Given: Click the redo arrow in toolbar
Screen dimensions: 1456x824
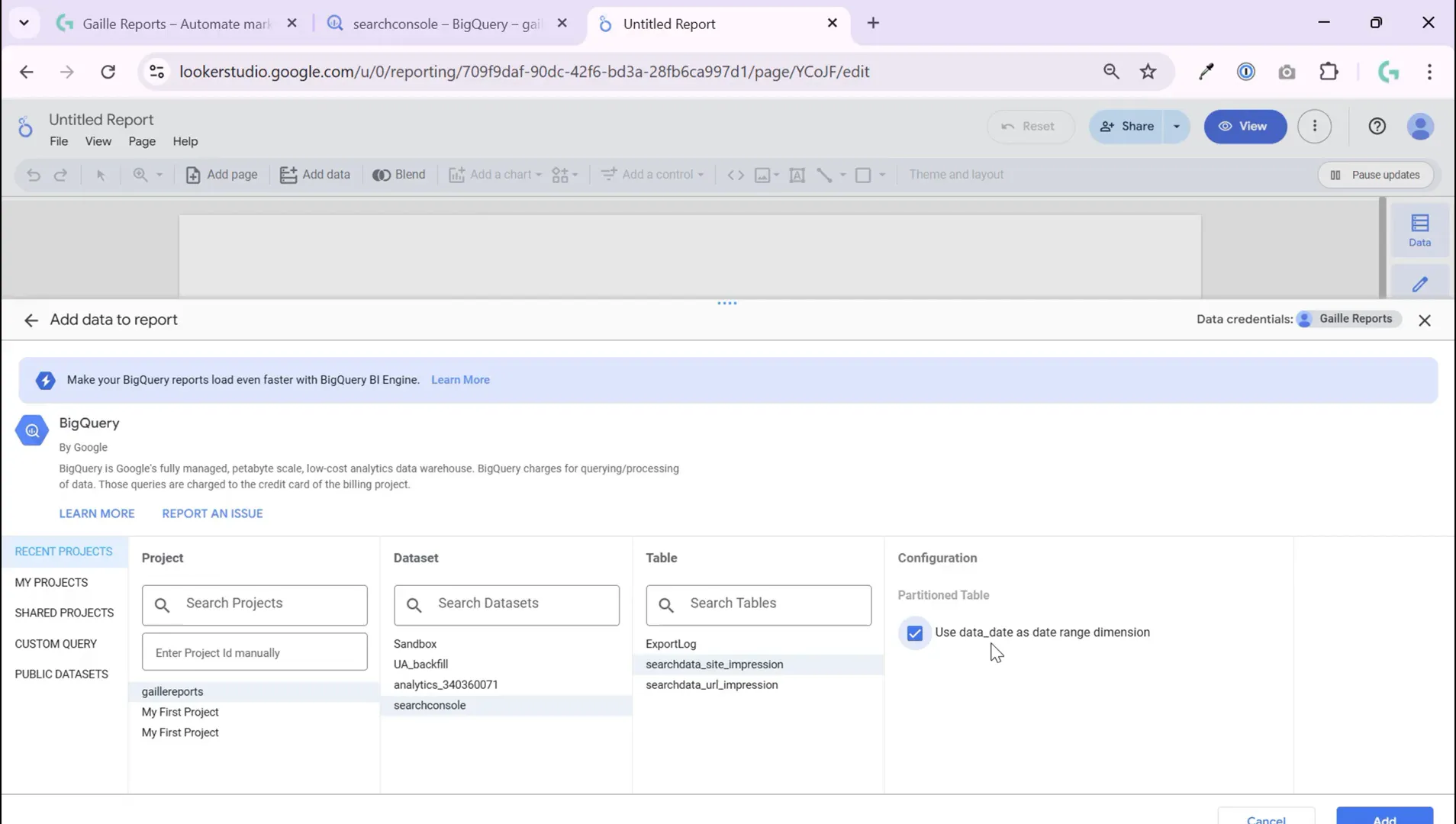Looking at the screenshot, I should click(x=60, y=175).
